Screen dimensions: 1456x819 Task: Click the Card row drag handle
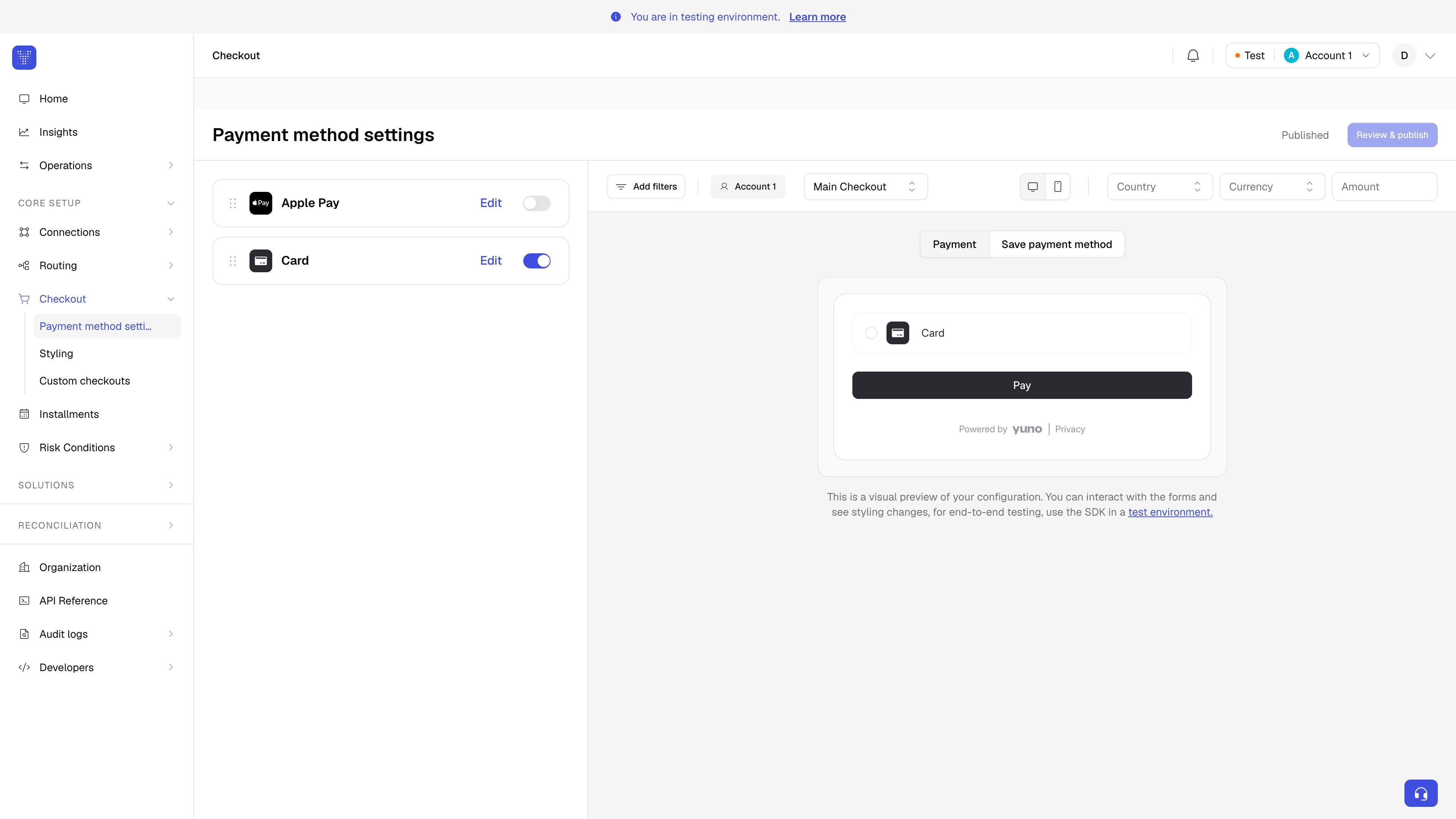pyautogui.click(x=232, y=260)
